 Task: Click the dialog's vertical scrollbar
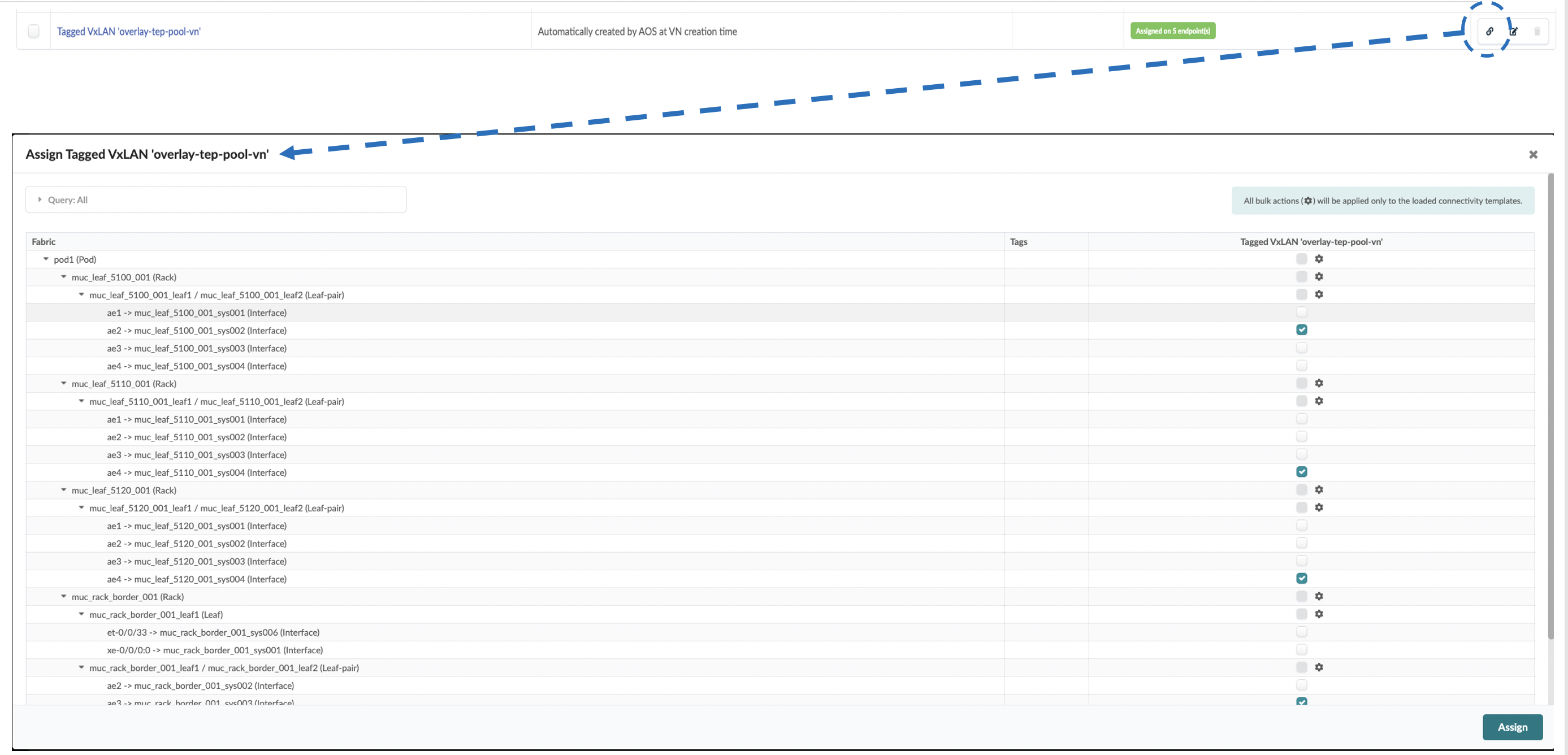coord(1550,407)
